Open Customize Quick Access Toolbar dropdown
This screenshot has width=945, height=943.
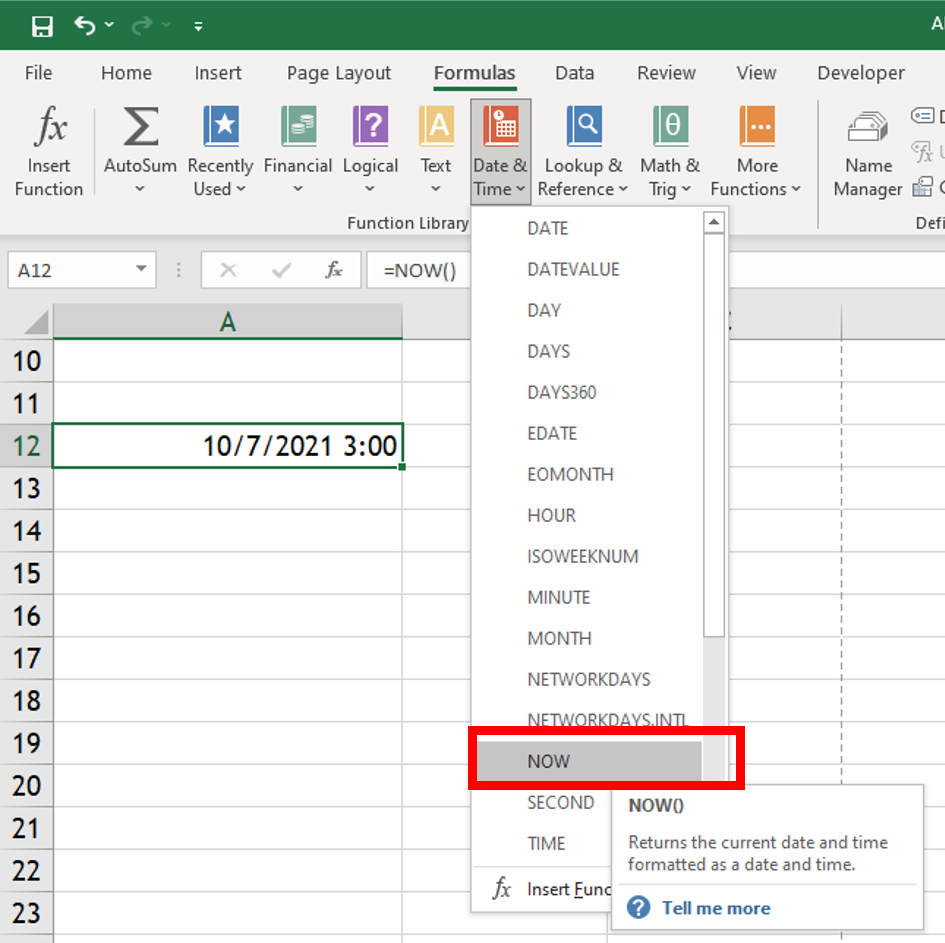point(198,26)
